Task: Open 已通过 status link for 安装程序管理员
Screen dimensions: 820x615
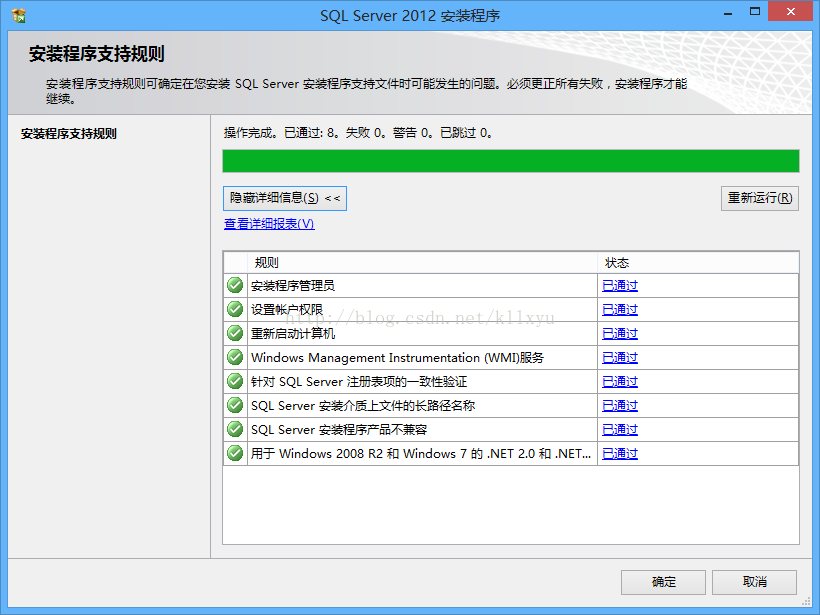Action: pos(620,286)
